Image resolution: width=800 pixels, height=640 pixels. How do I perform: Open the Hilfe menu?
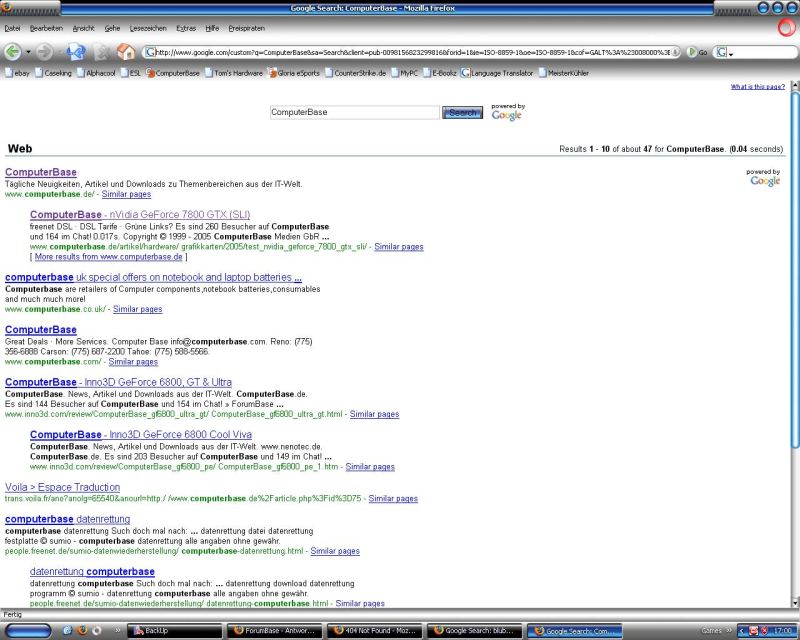coord(212,29)
